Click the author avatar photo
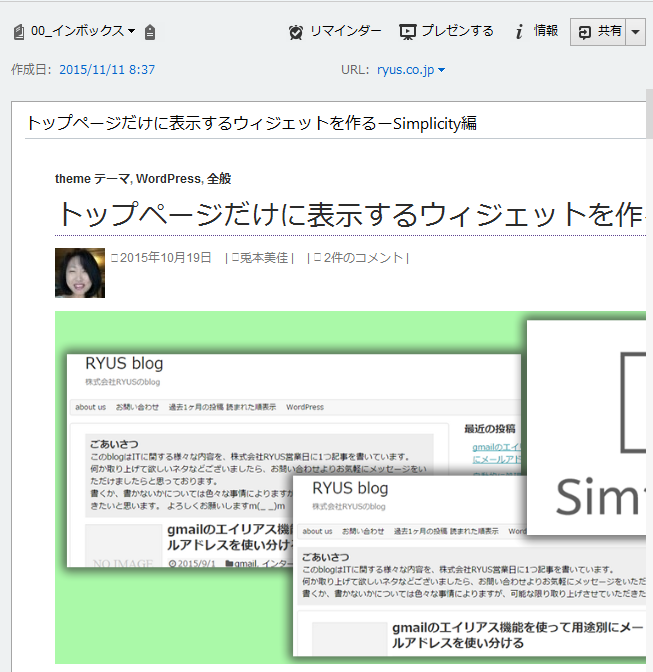 click(x=79, y=273)
